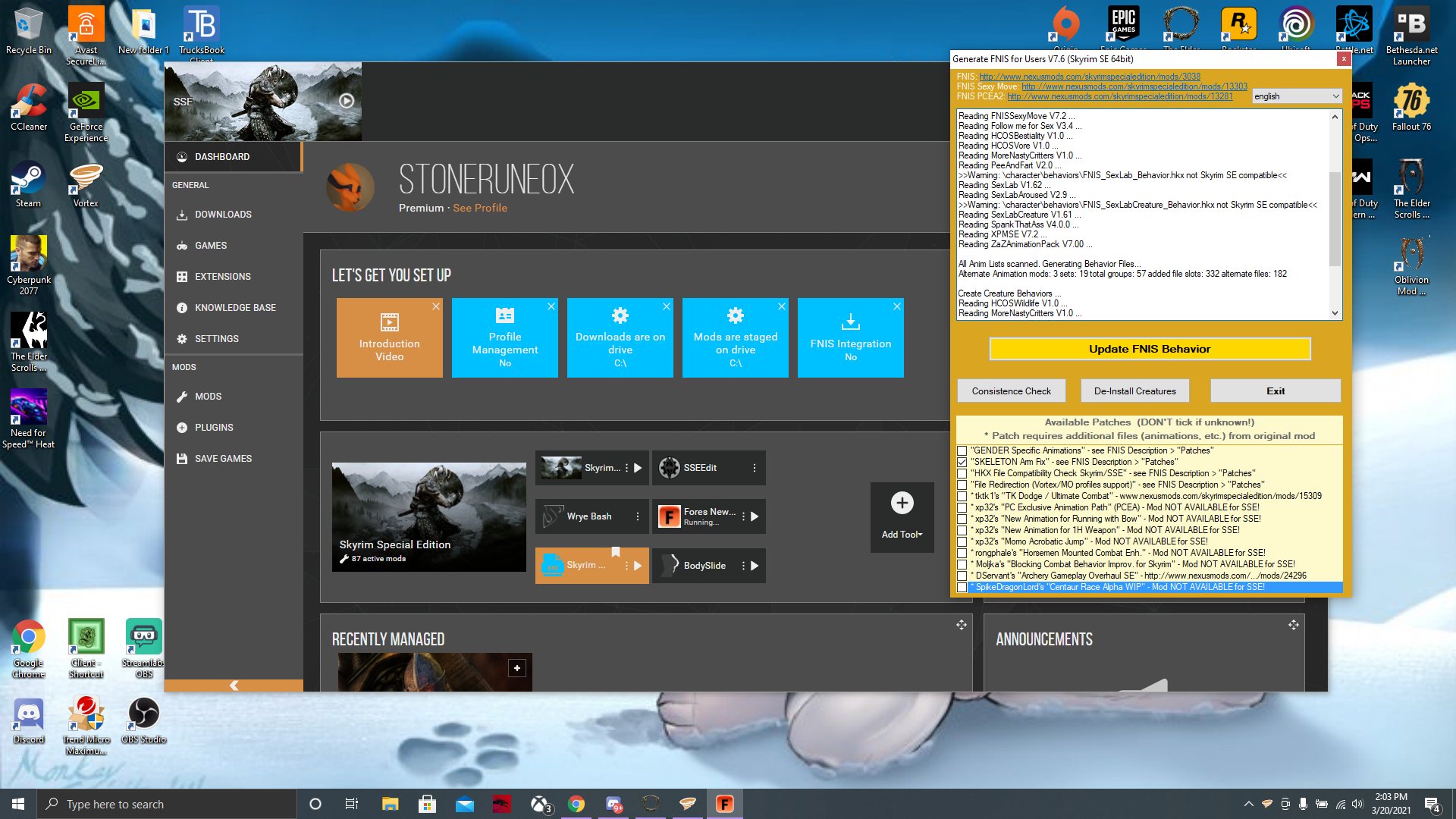Viewport: 1456px width, 819px height.
Task: Open Extensions in the Vortex sidebar
Action: pyautogui.click(x=233, y=277)
